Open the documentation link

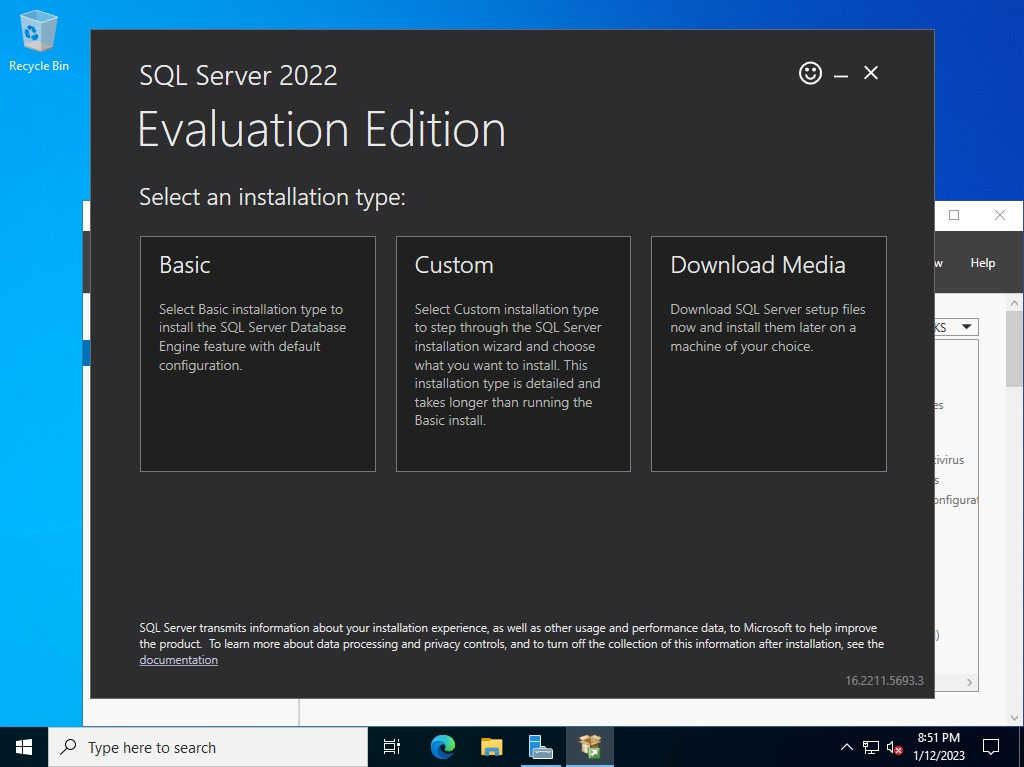click(178, 660)
